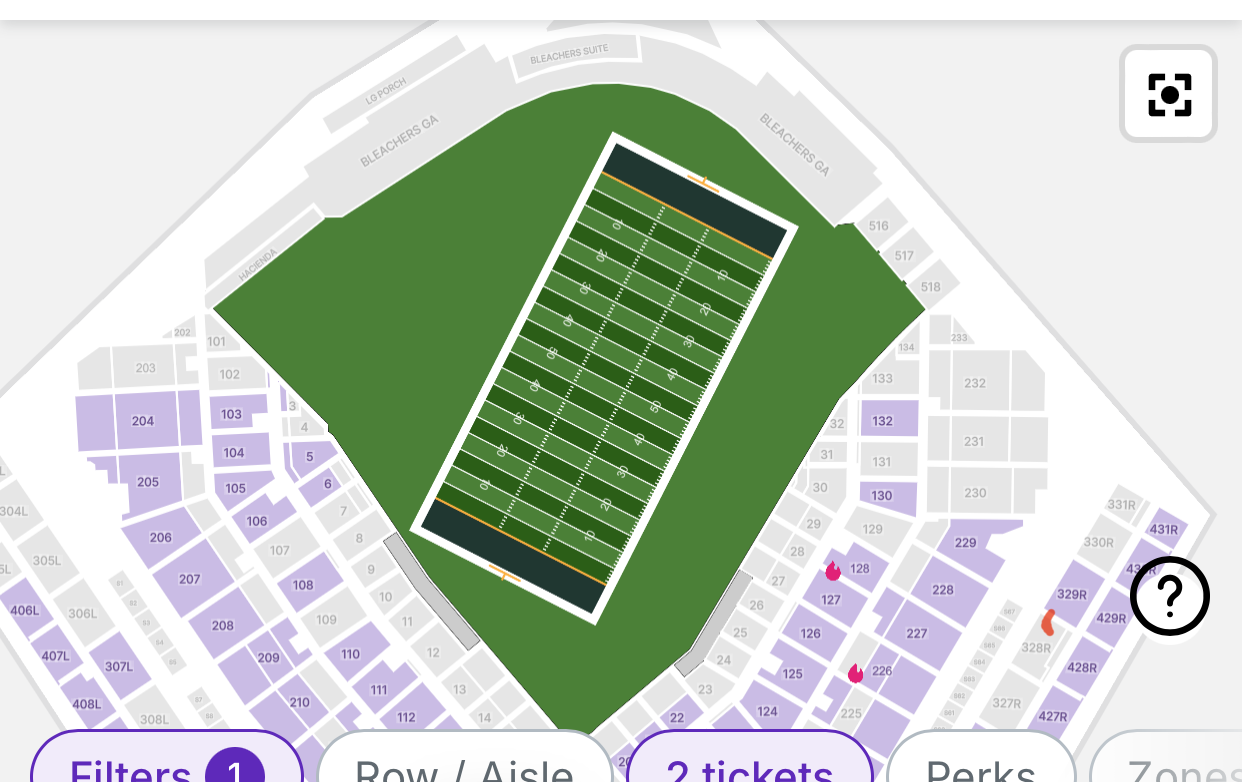Change the 2 tickets quantity filter

coord(749,768)
